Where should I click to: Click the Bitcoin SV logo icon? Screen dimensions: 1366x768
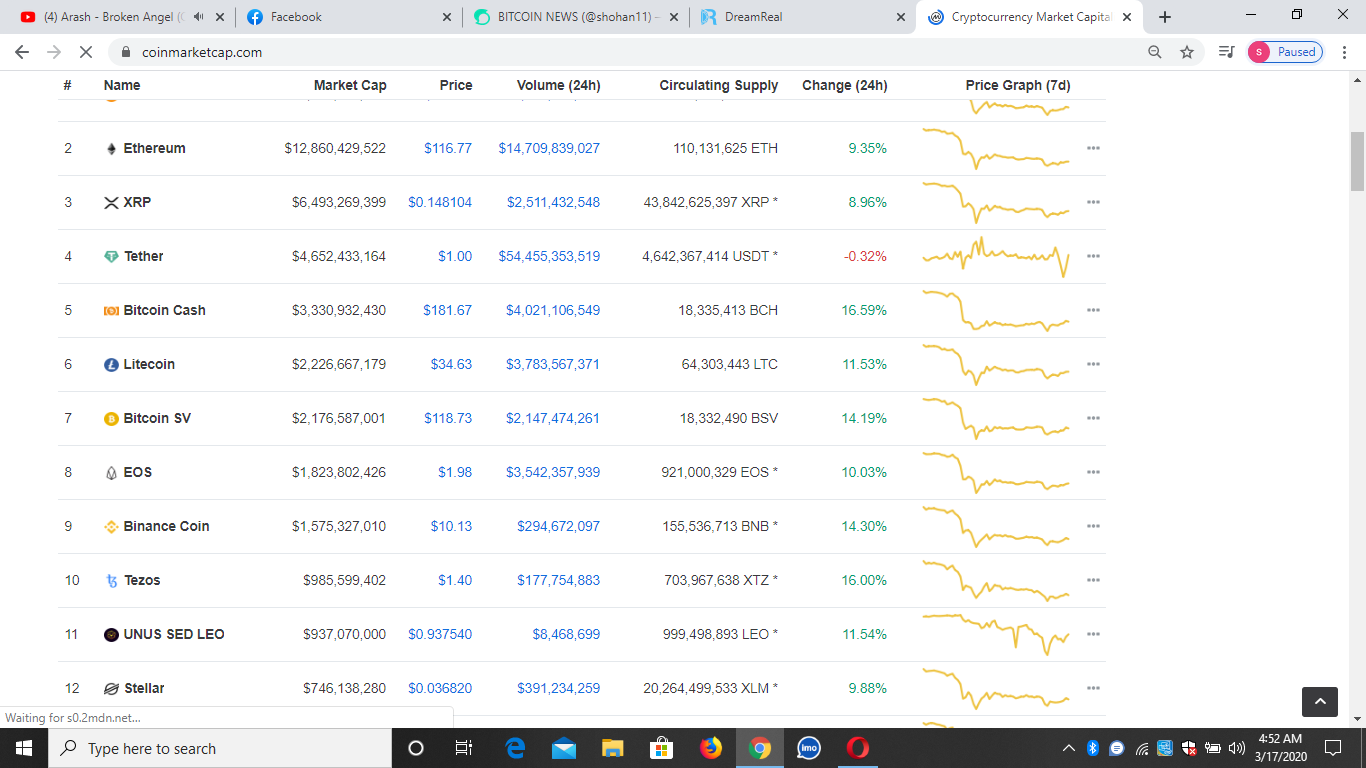click(111, 418)
